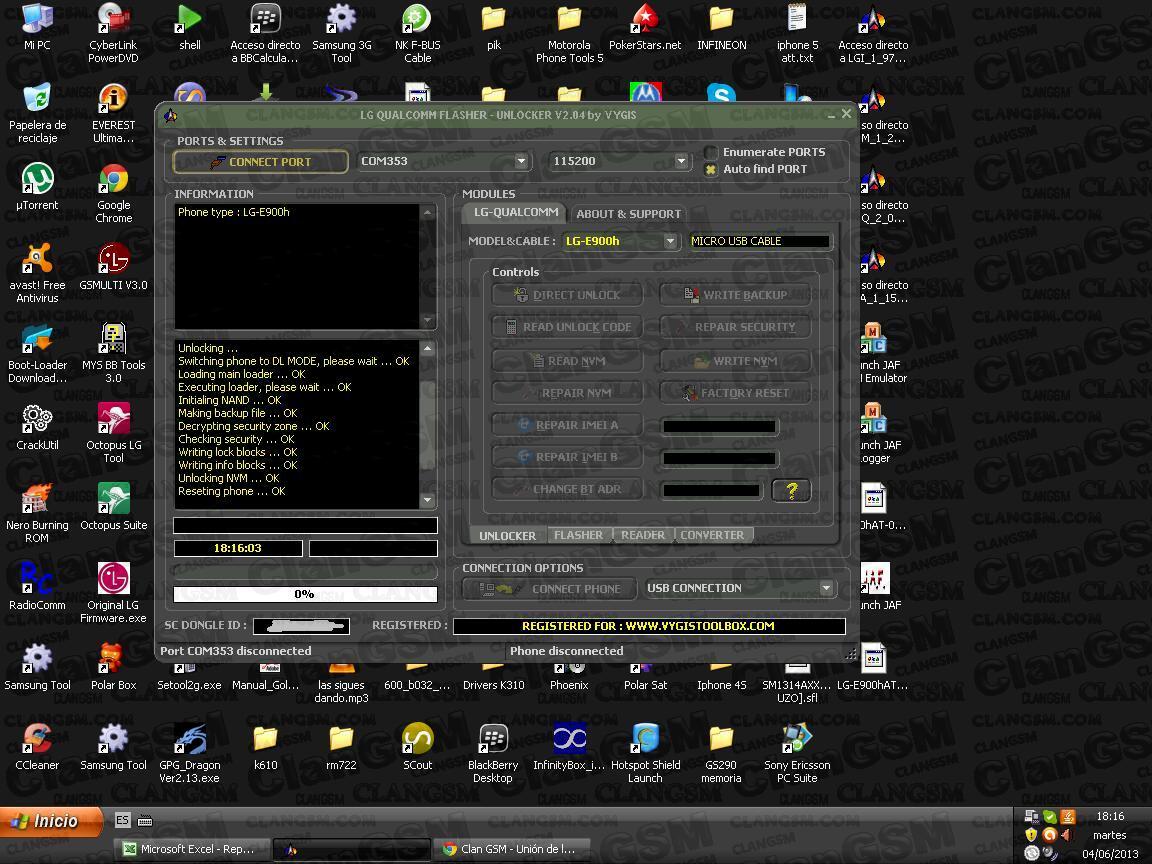Click the READ UNLOCK CODE button
Image resolution: width=1152 pixels, height=864 pixels.
click(x=568, y=327)
